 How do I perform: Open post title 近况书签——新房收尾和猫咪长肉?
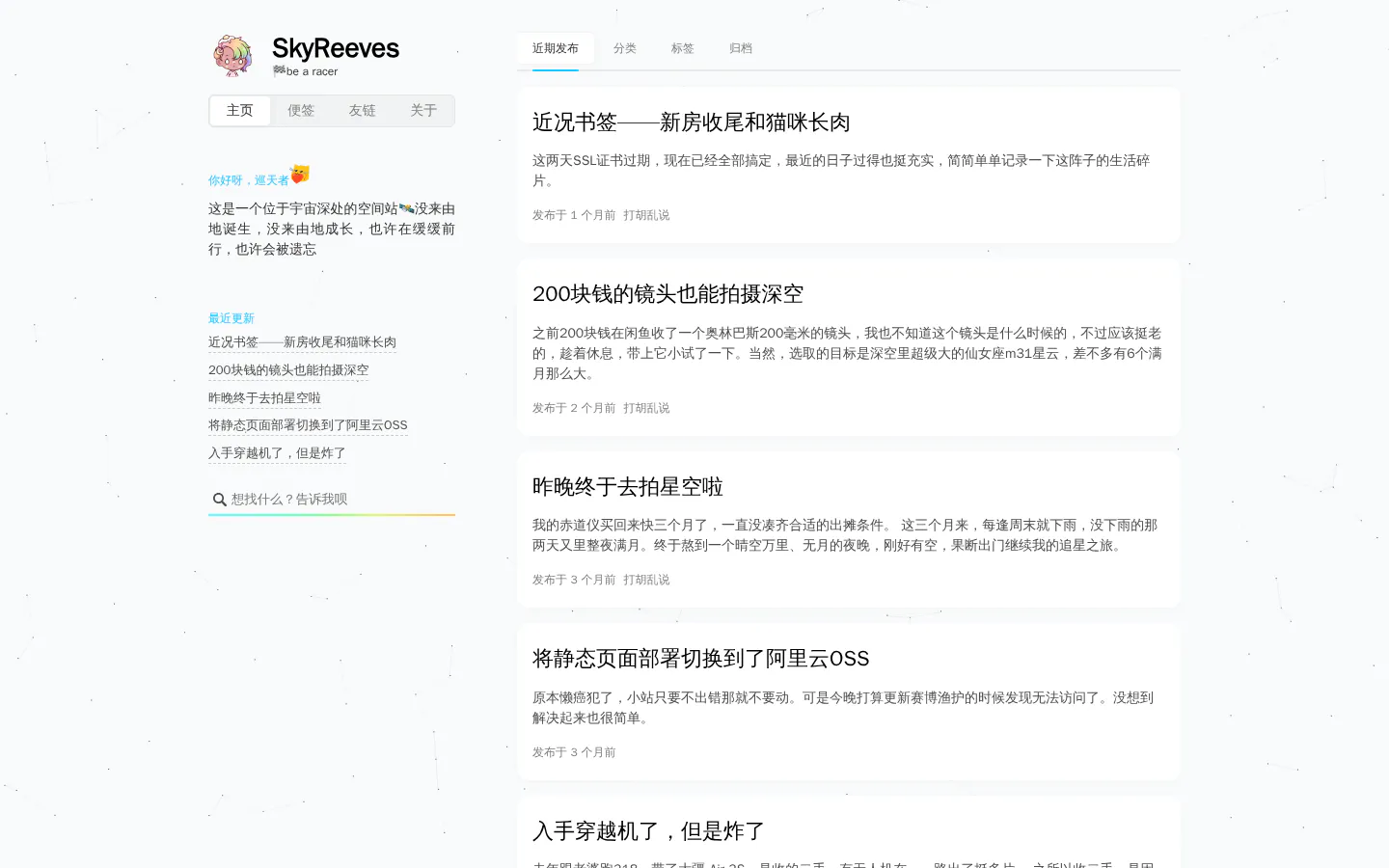tap(692, 122)
